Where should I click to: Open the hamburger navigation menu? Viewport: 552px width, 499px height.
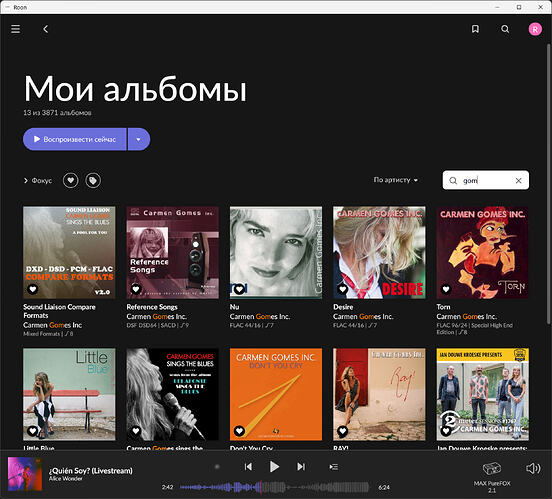click(x=15, y=29)
